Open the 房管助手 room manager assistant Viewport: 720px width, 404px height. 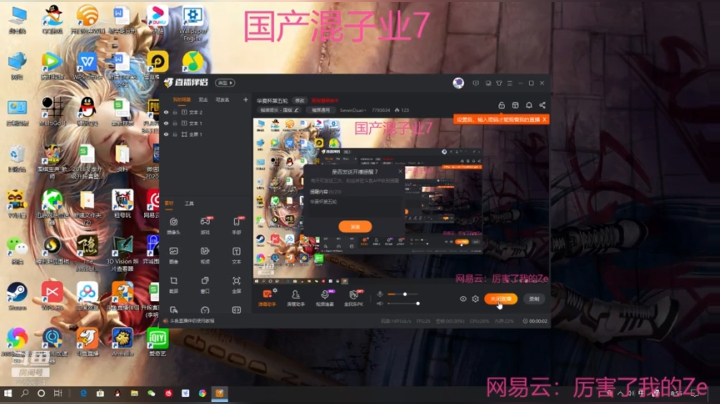pyautogui.click(x=296, y=297)
